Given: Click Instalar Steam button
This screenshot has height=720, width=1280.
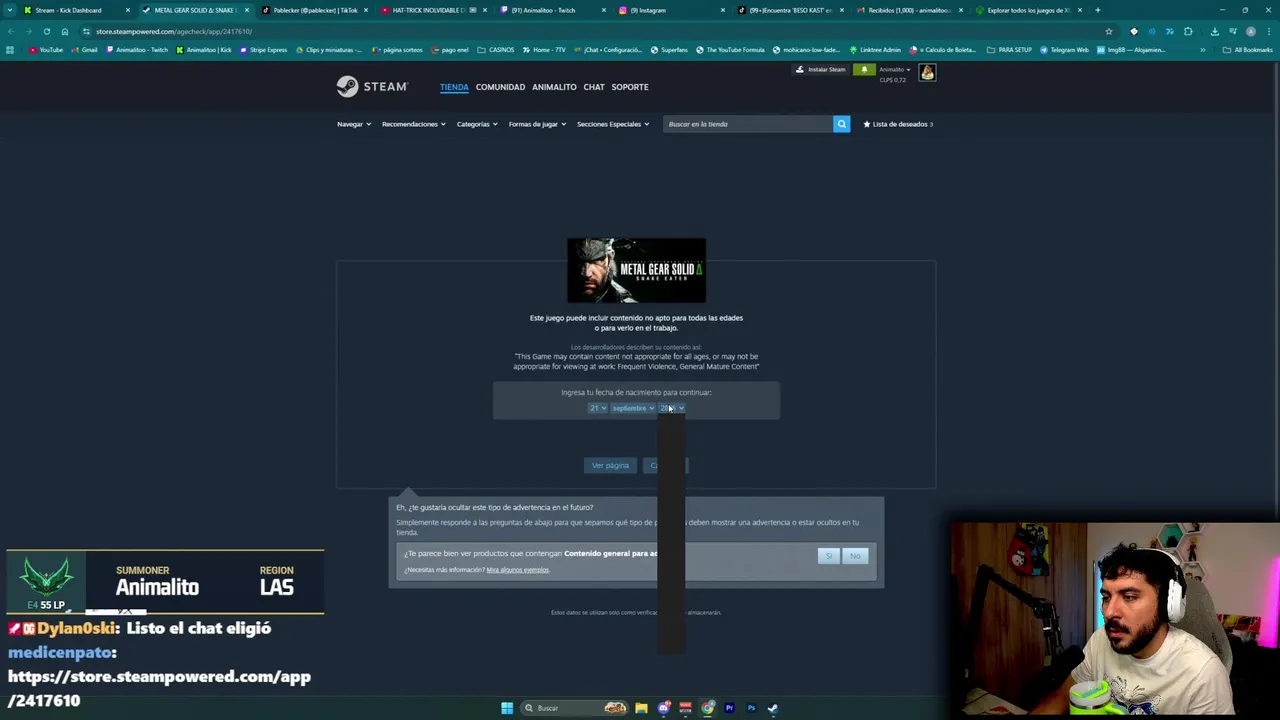Looking at the screenshot, I should click(x=820, y=69).
